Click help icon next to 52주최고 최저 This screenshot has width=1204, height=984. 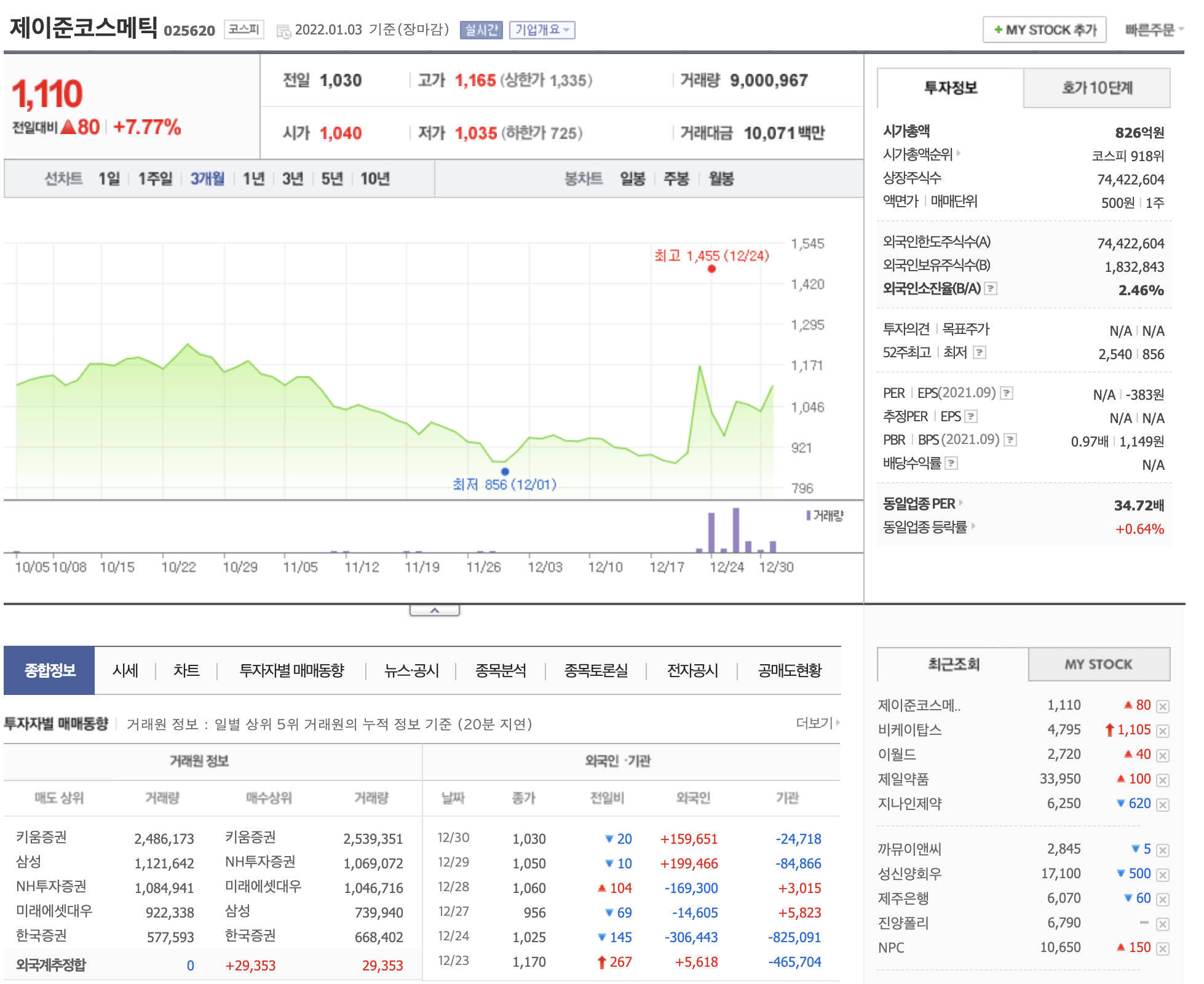(980, 352)
